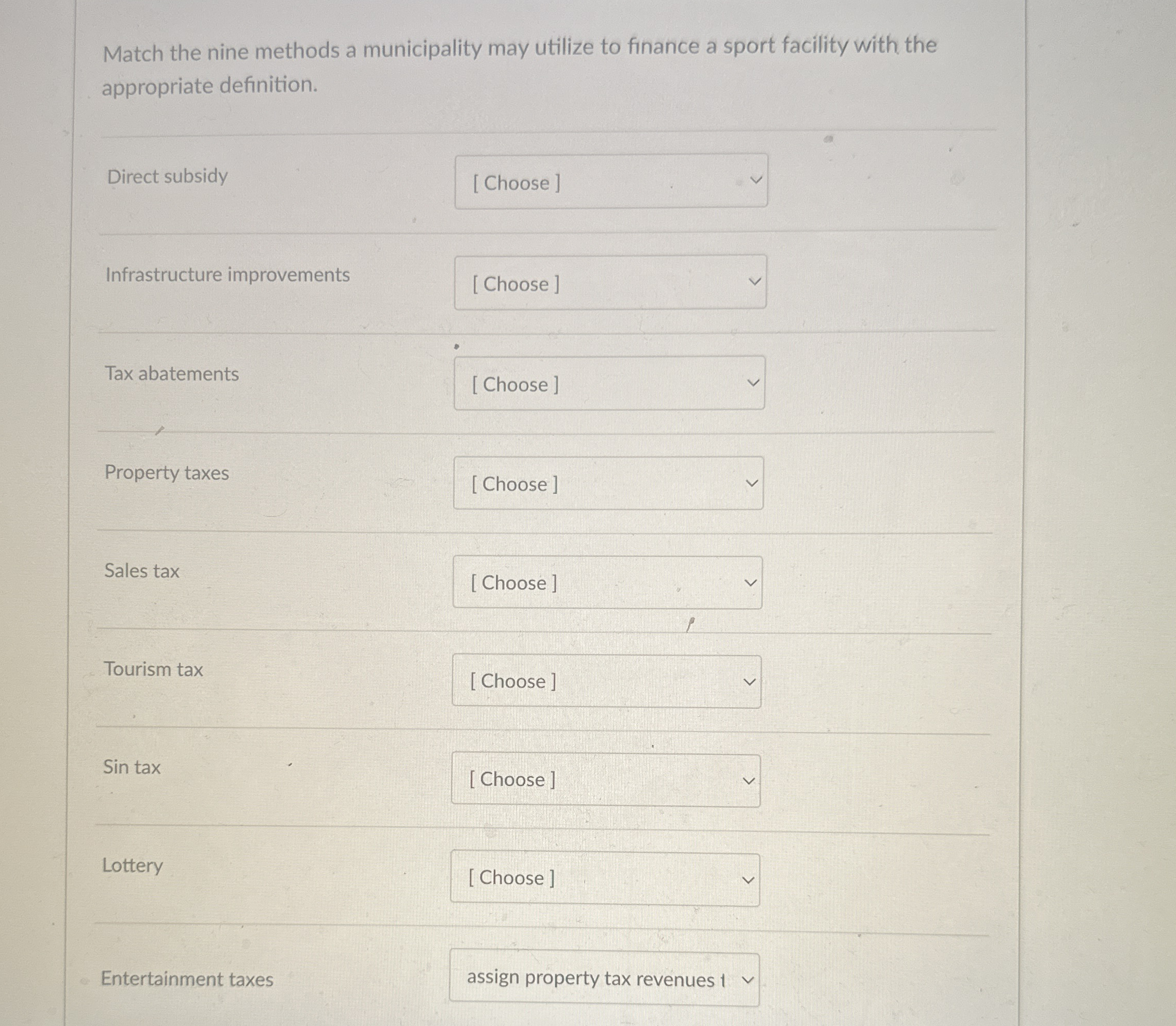Viewport: 1176px width, 1026px height.
Task: Expand the Property taxes definition selector
Action: coord(608,484)
